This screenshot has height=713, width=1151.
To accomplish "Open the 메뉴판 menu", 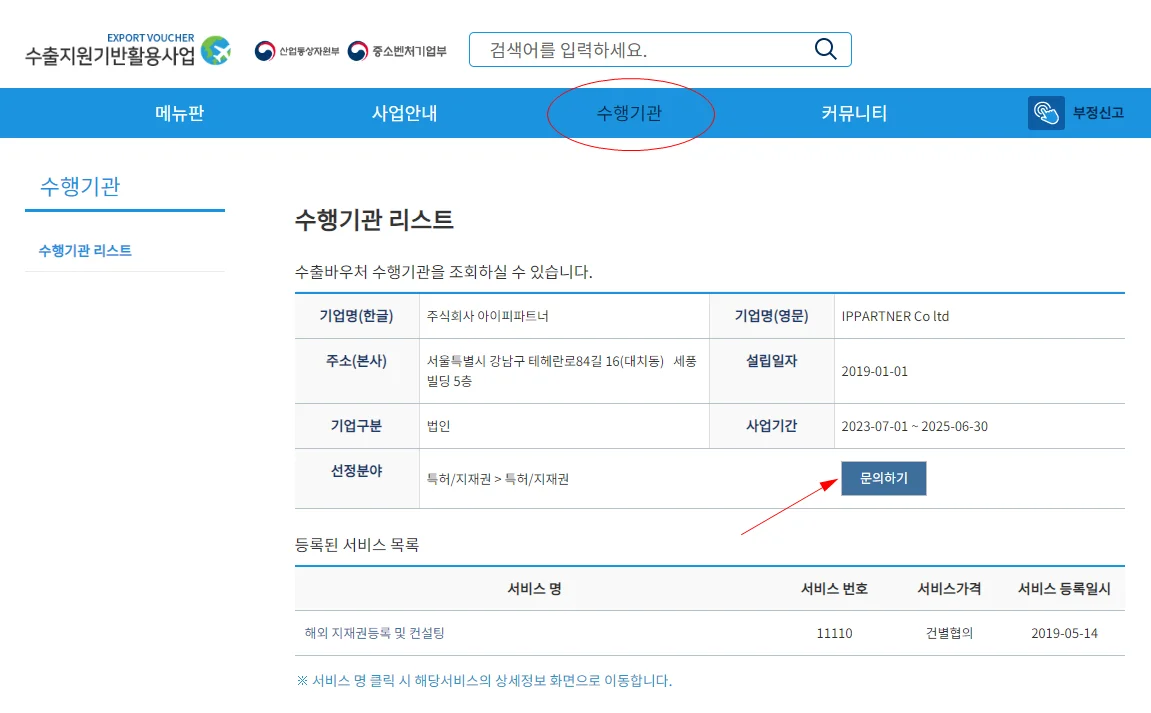I will (179, 113).
